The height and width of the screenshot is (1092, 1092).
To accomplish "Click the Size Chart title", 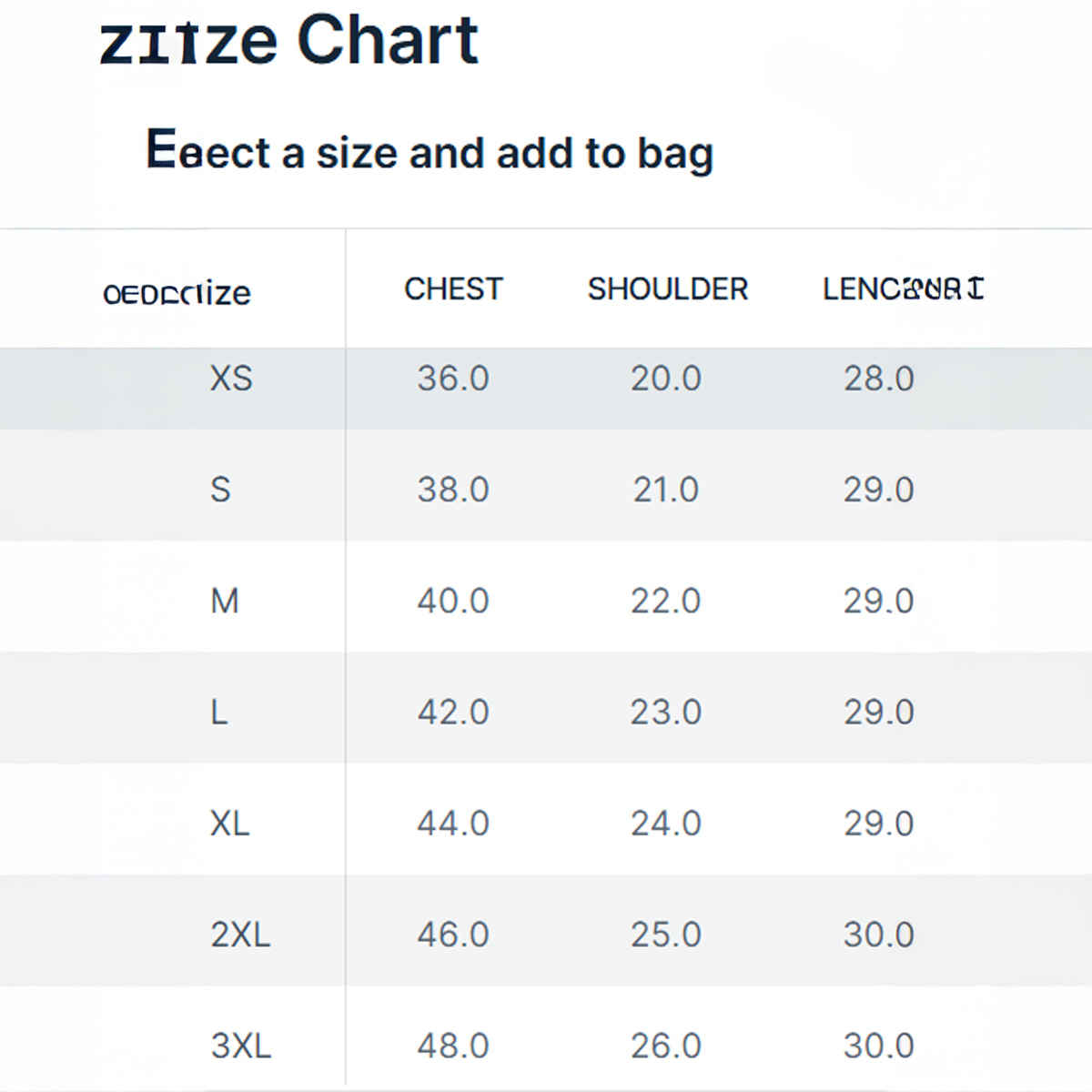I will 289,41.
